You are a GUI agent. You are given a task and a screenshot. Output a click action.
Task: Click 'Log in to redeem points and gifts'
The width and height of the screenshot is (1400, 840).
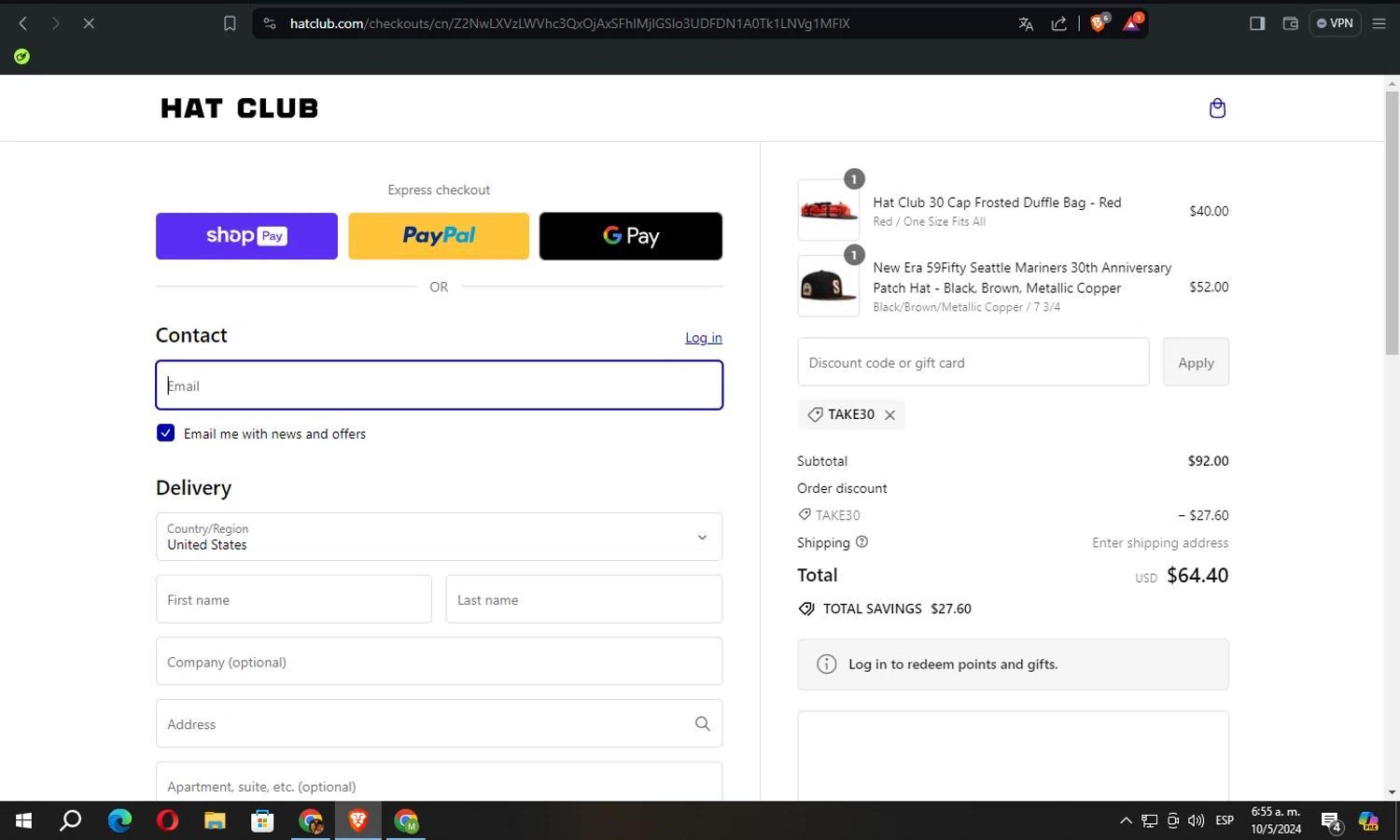point(953,665)
